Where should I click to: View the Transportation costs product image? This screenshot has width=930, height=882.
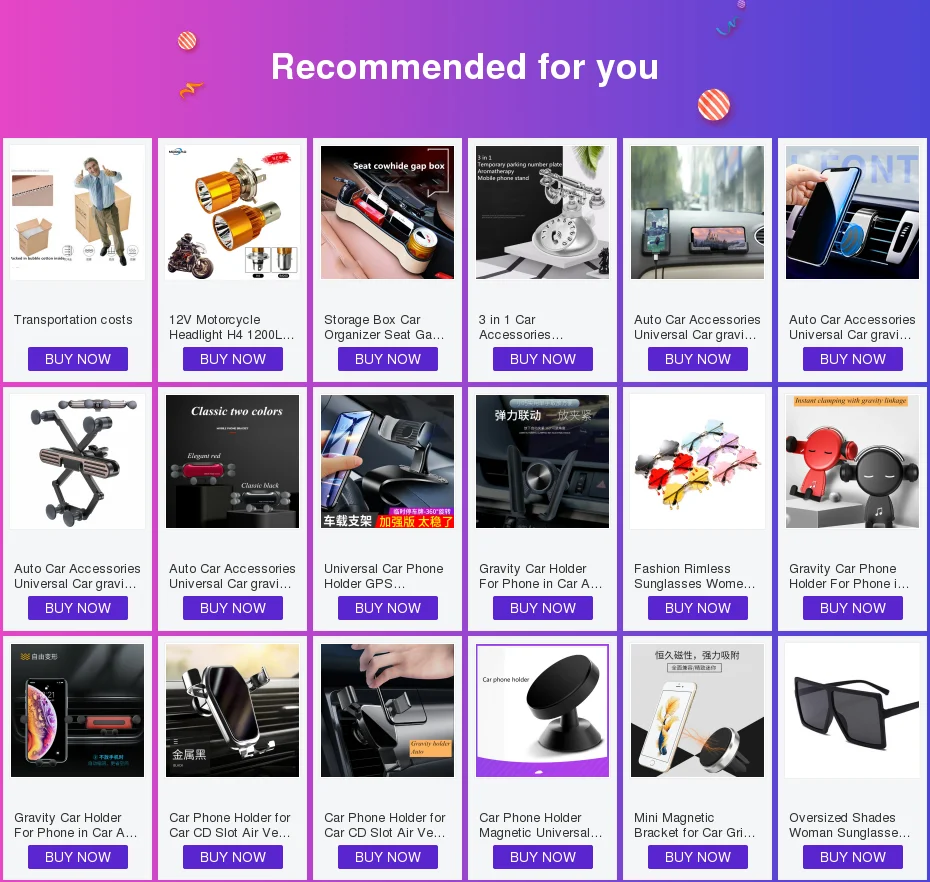click(x=78, y=212)
